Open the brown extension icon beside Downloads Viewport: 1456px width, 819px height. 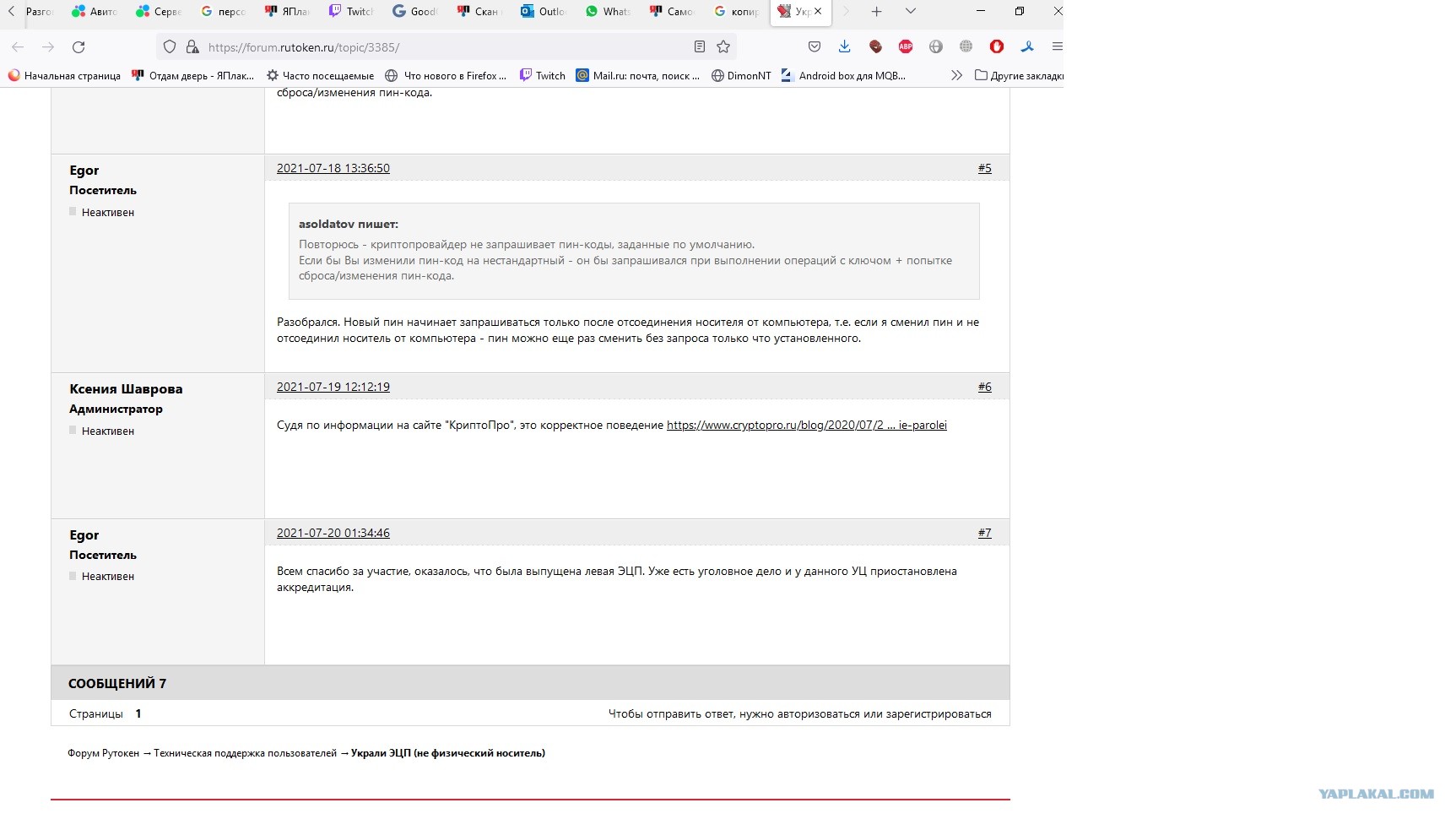tap(875, 47)
